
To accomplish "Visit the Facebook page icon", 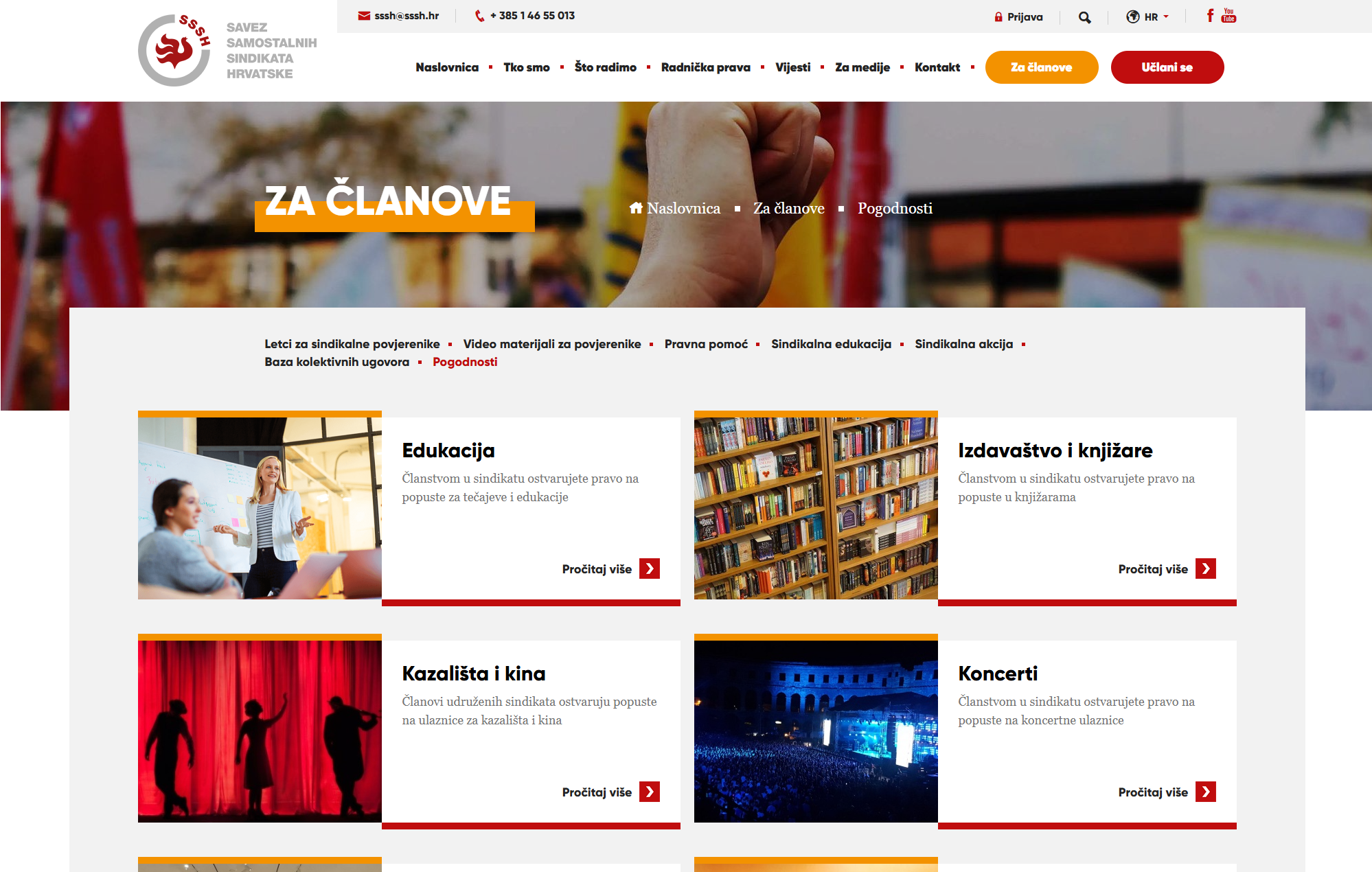I will (x=1210, y=15).
